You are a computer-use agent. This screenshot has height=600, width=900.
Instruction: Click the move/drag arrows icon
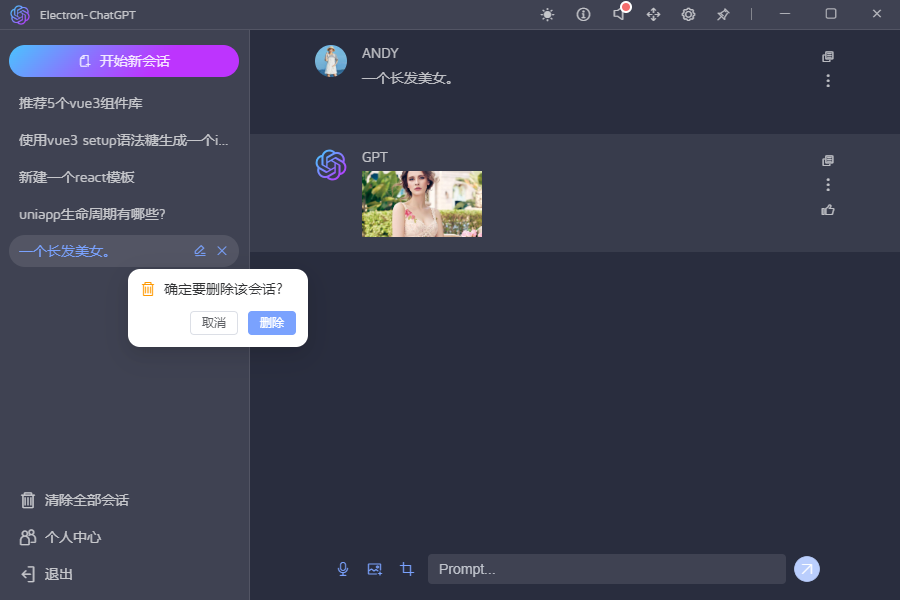tap(653, 14)
